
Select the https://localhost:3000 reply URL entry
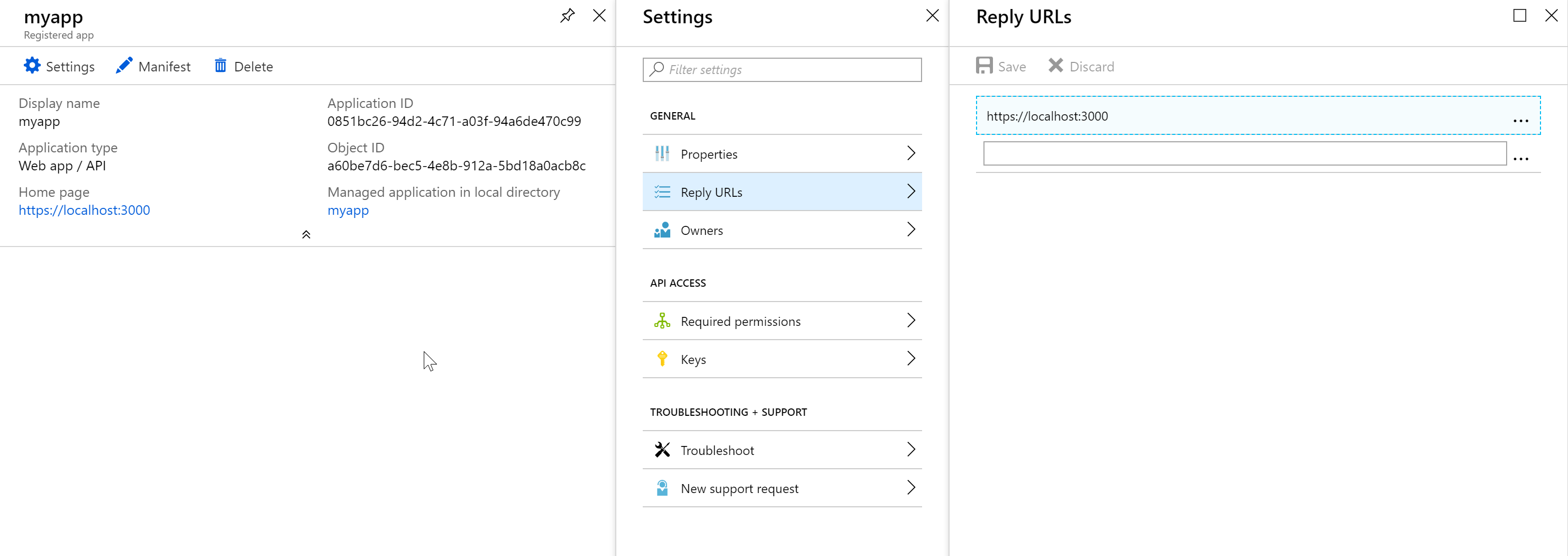pyautogui.click(x=1258, y=116)
